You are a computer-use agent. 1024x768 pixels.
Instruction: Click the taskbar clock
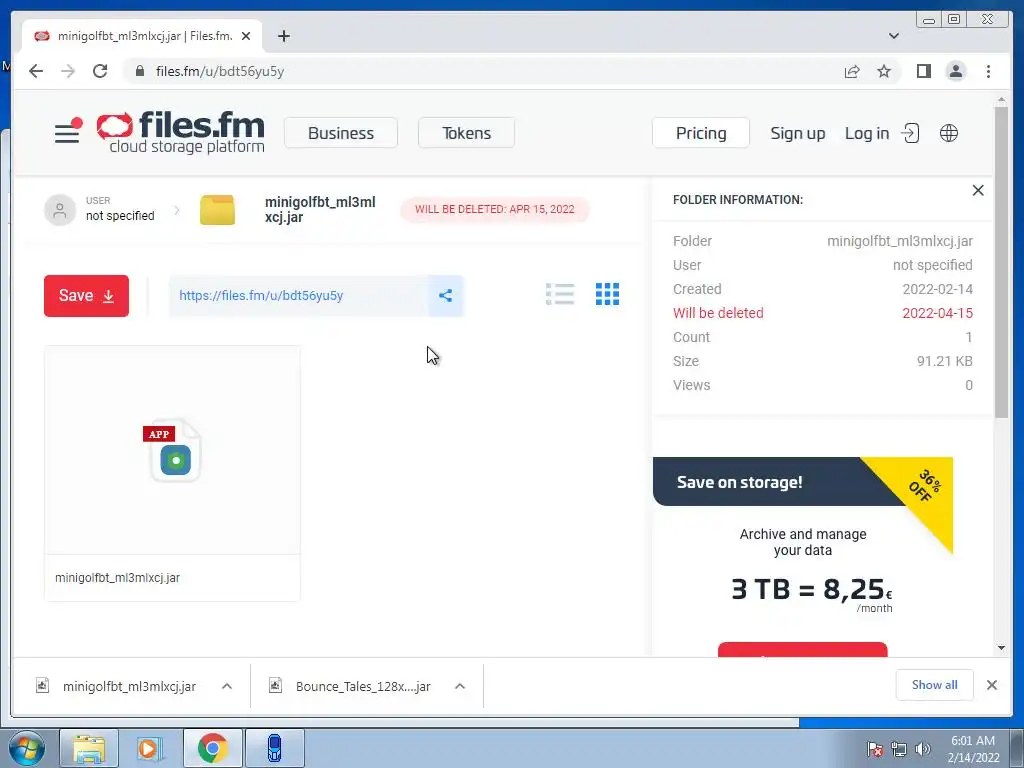pos(973,748)
